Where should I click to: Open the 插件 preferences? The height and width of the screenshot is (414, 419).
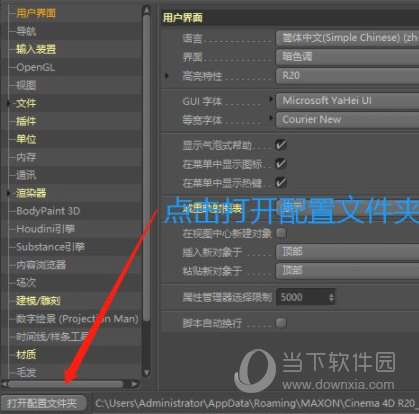pos(26,121)
